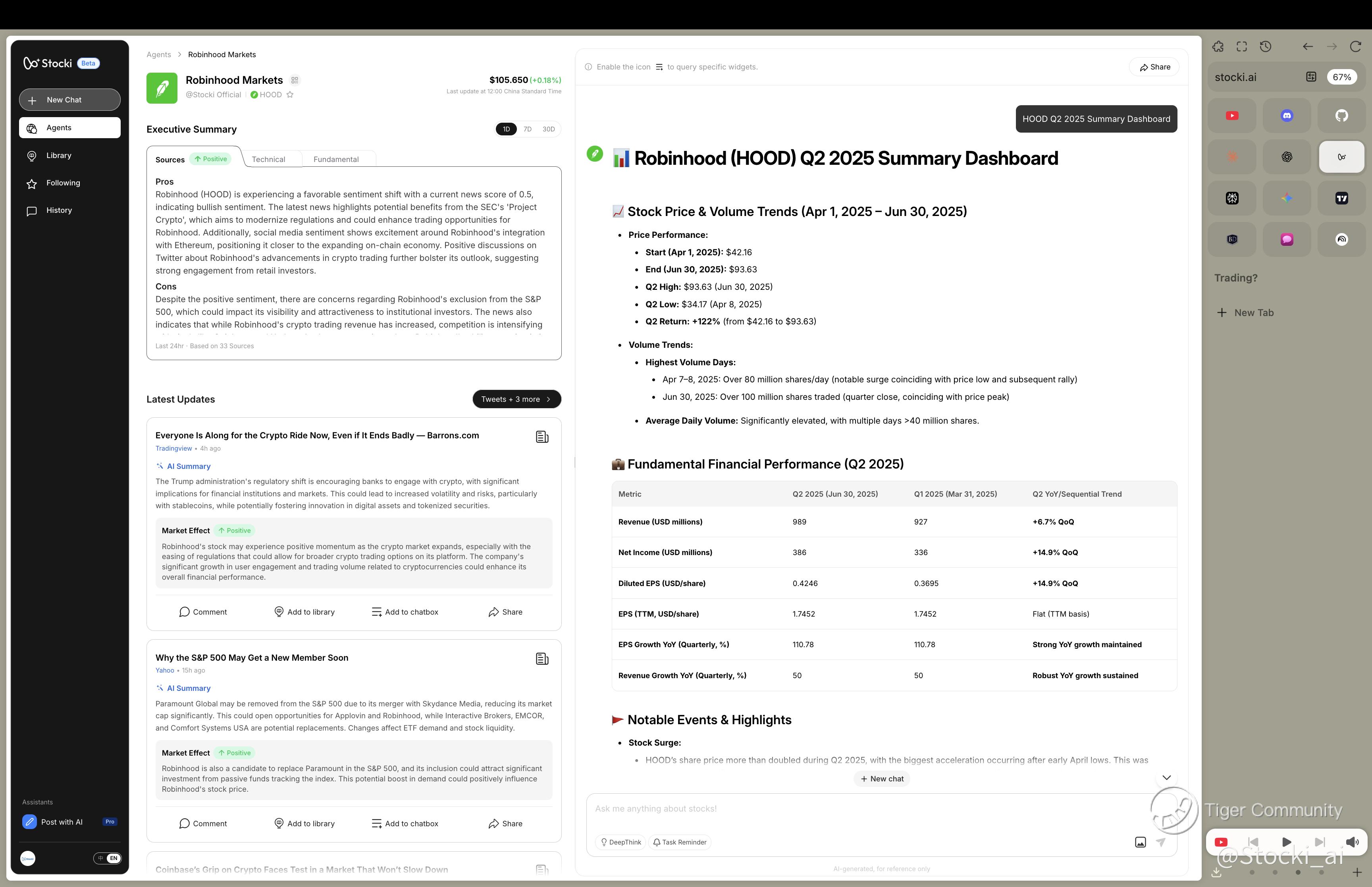
Task: Click the site controls sliders icon
Action: pos(1311,77)
